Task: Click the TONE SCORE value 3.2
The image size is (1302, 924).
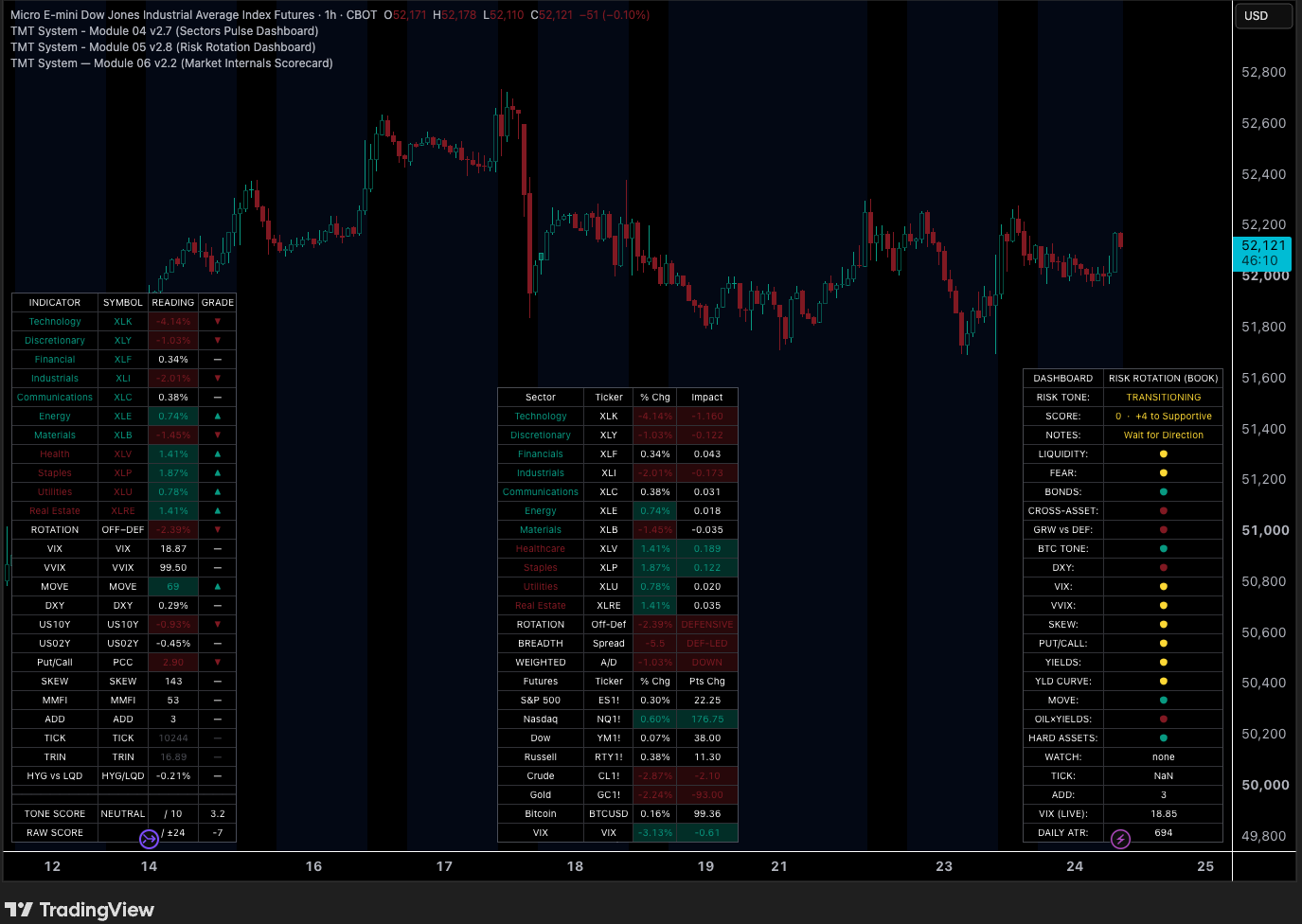Action: (x=218, y=814)
